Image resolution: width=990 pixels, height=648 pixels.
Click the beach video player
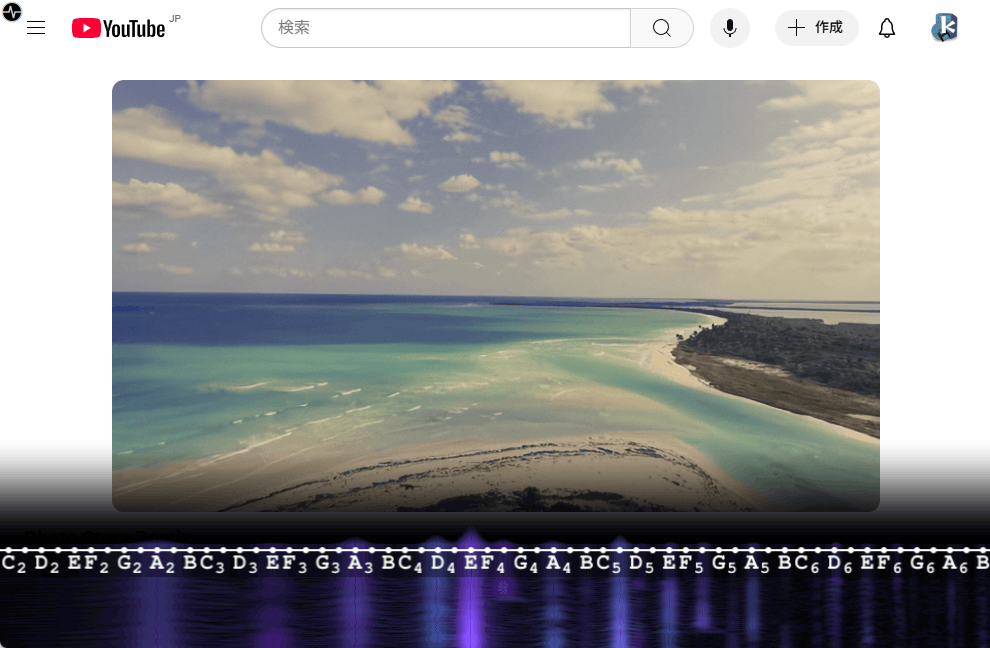tap(496, 296)
